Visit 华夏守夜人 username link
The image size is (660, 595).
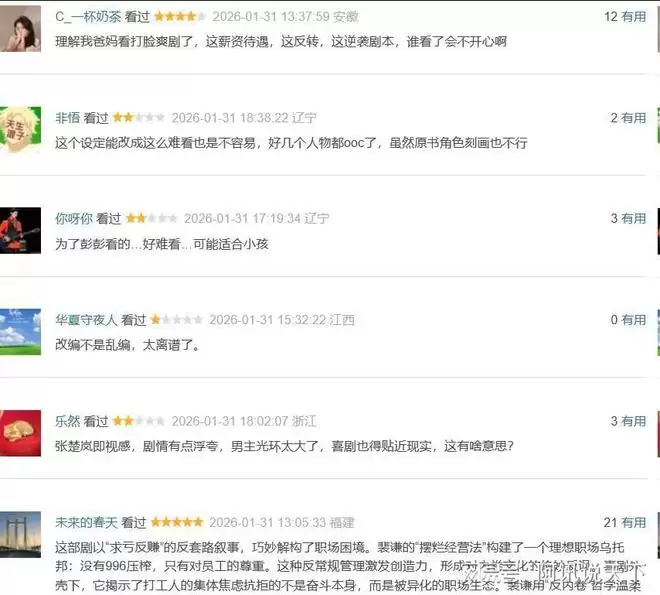point(86,320)
